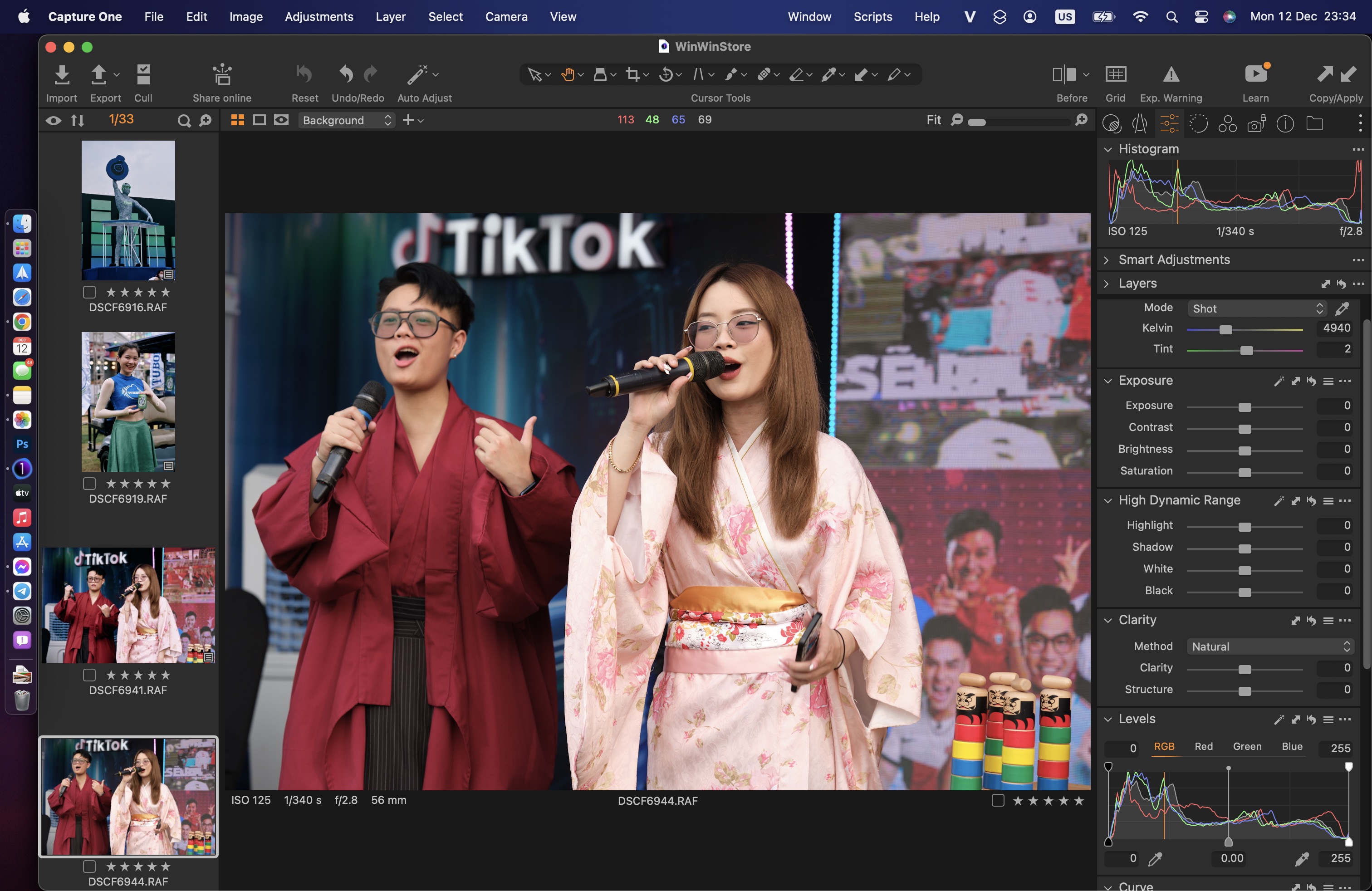Click the Share online icon
This screenshot has height=891, width=1372.
coord(222,75)
